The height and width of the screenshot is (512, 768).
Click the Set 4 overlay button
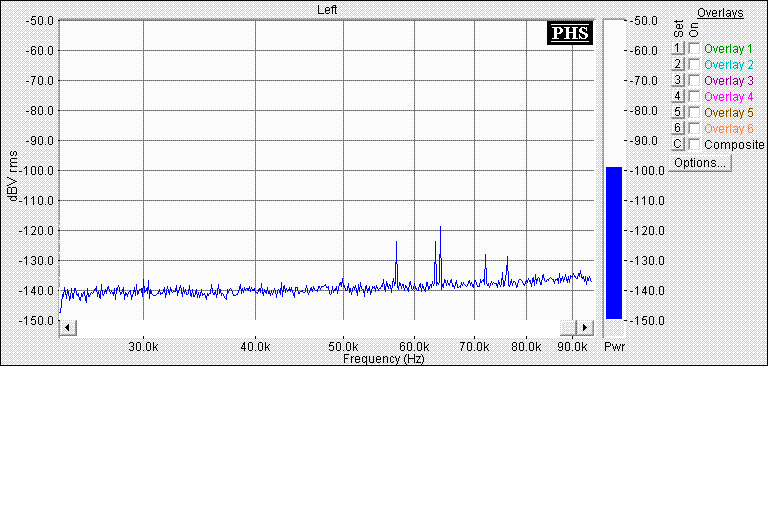click(x=677, y=96)
